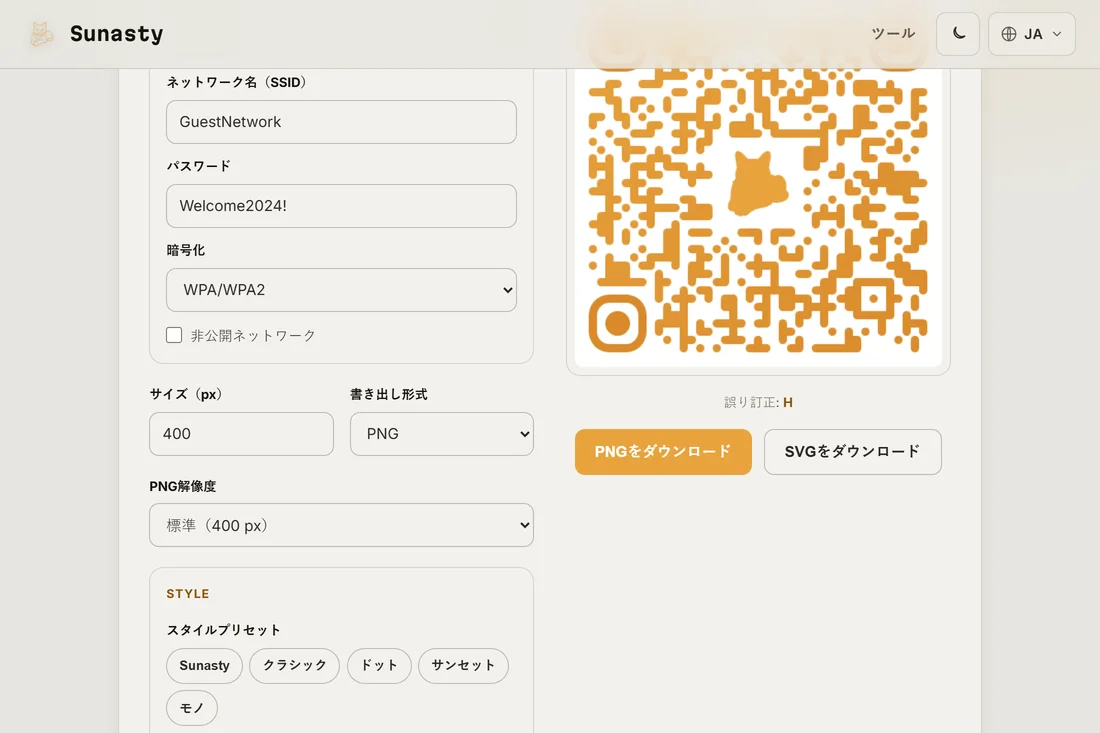Image resolution: width=1100 pixels, height=733 pixels.
Task: Toggle dark mode with the moon icon
Action: [958, 34]
